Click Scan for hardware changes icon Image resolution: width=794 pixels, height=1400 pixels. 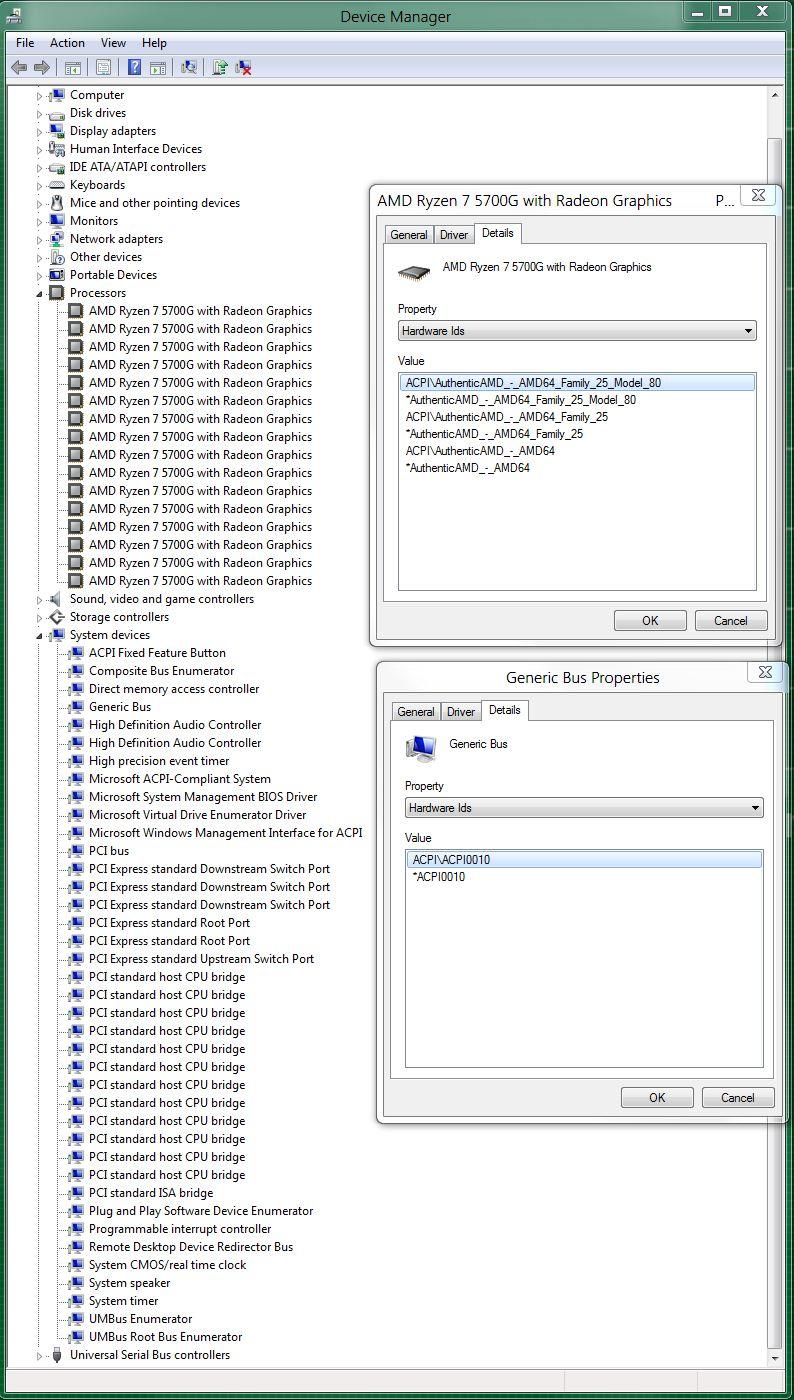coord(188,67)
